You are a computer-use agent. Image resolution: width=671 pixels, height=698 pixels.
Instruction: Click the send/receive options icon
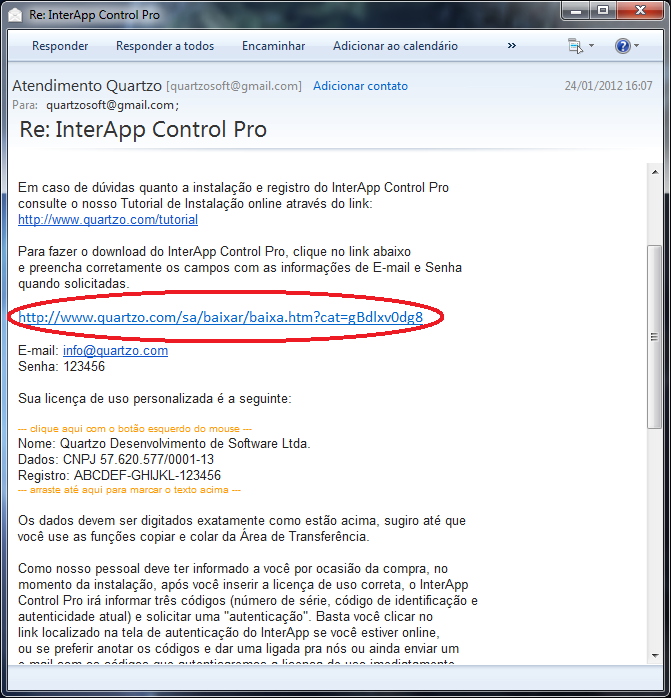pyautogui.click(x=575, y=45)
